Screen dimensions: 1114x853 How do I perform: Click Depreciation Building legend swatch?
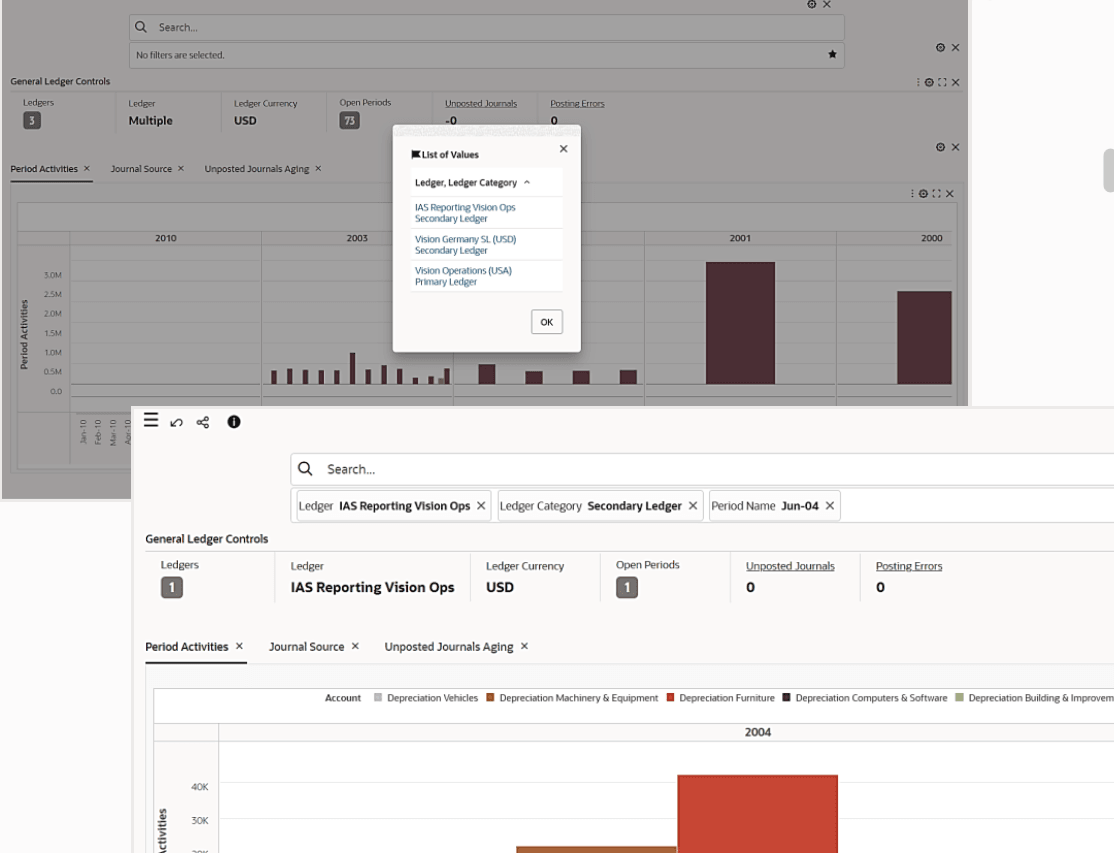(959, 697)
